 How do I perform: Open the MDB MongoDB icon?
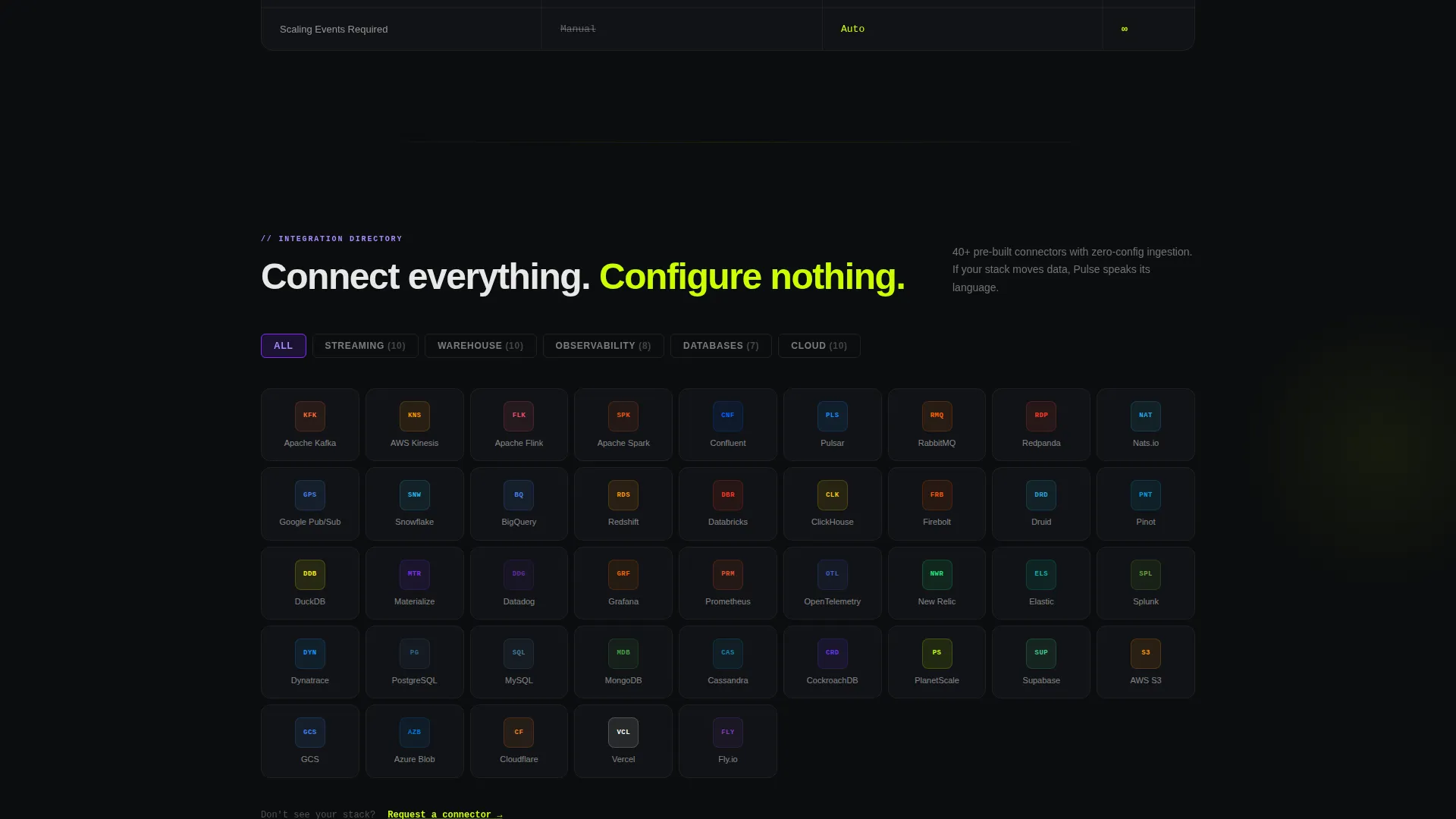(x=623, y=653)
